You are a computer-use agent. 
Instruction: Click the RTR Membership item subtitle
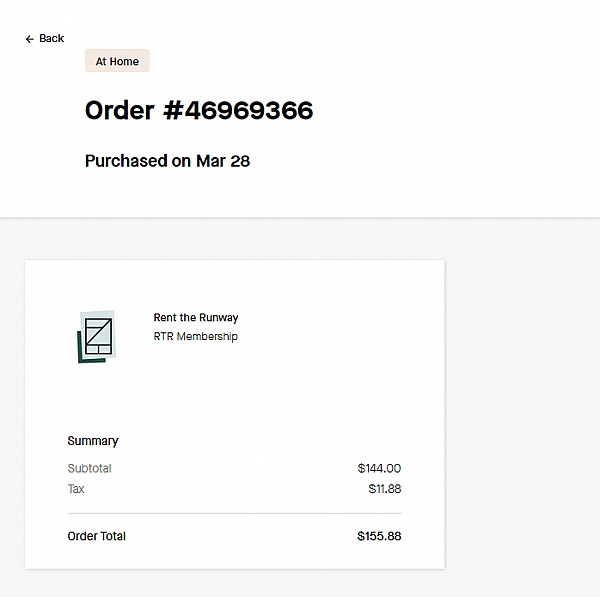point(196,336)
